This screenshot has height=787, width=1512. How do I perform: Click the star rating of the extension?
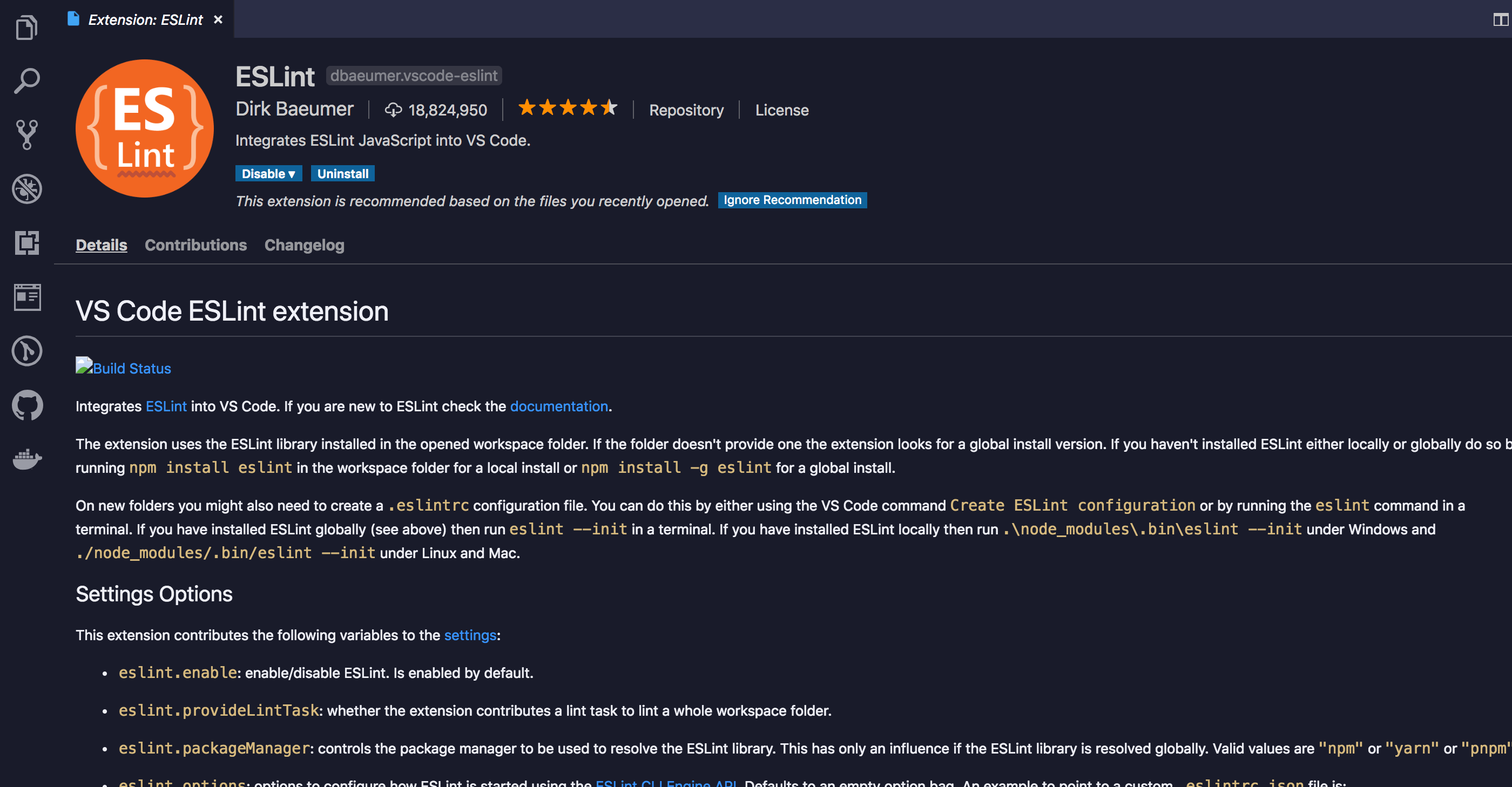(x=568, y=108)
